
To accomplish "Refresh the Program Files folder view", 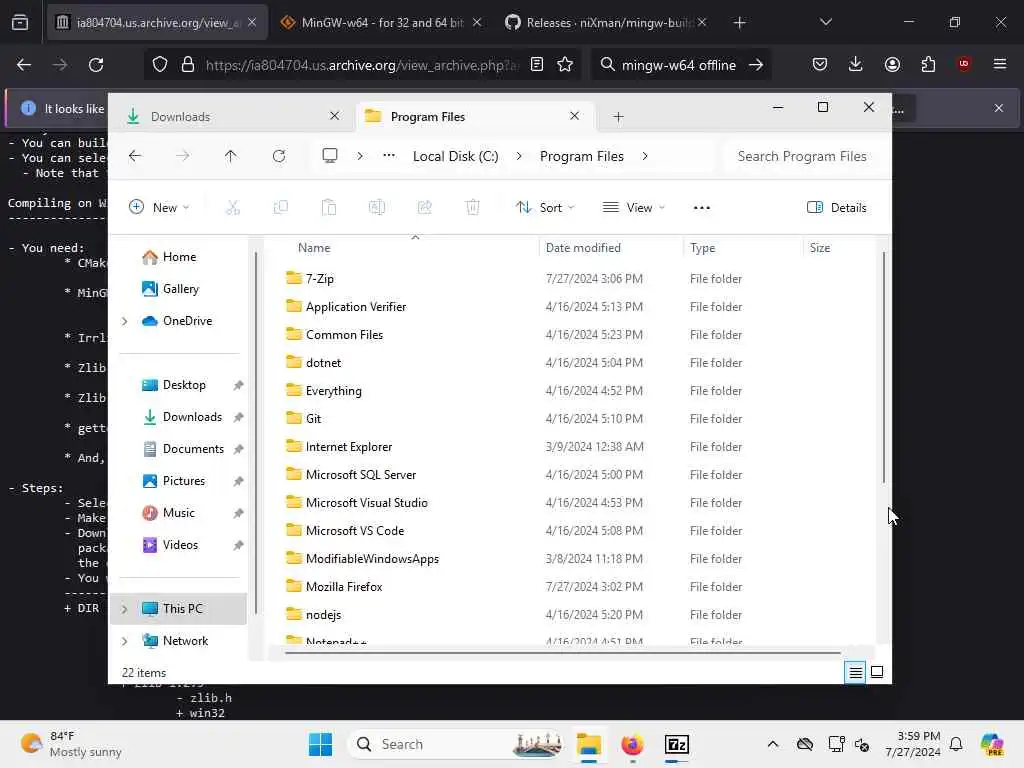I will [x=279, y=156].
